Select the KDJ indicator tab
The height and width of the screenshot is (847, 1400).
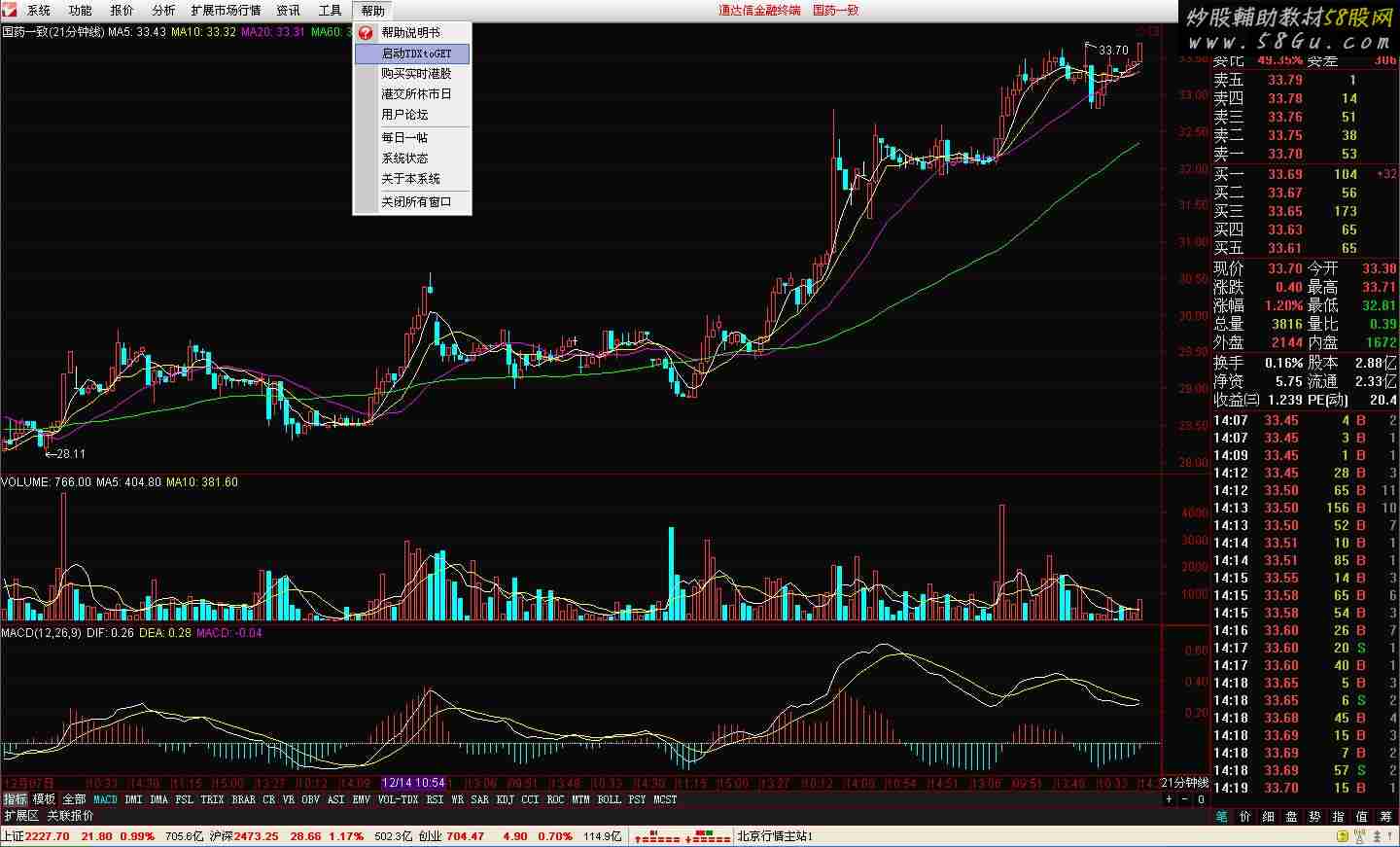[x=505, y=799]
